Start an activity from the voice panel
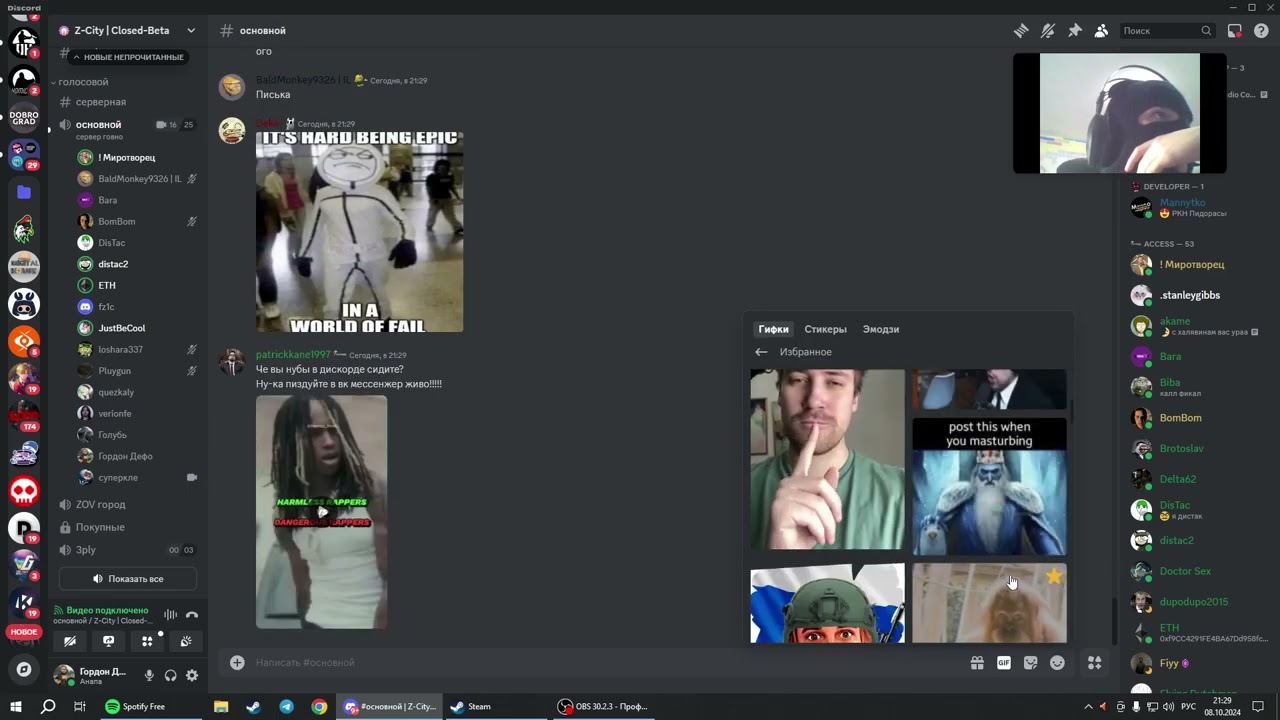 147,641
